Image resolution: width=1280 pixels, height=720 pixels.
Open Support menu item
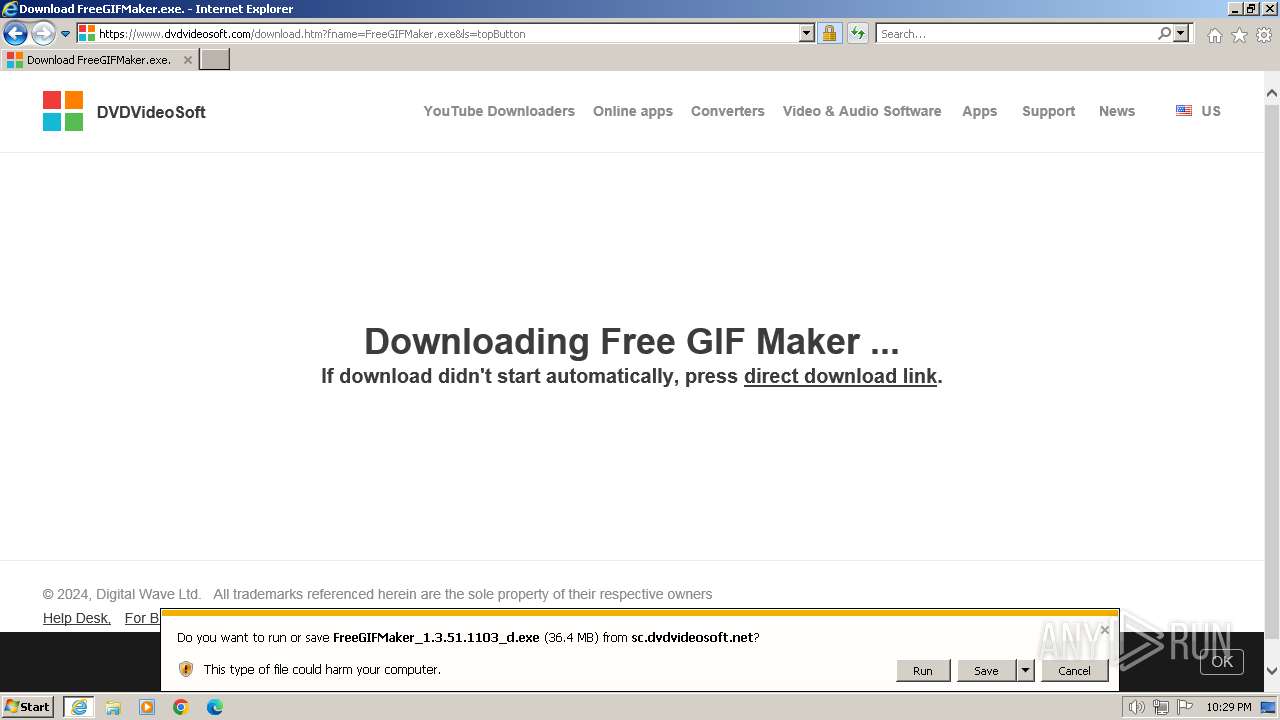pyautogui.click(x=1049, y=111)
